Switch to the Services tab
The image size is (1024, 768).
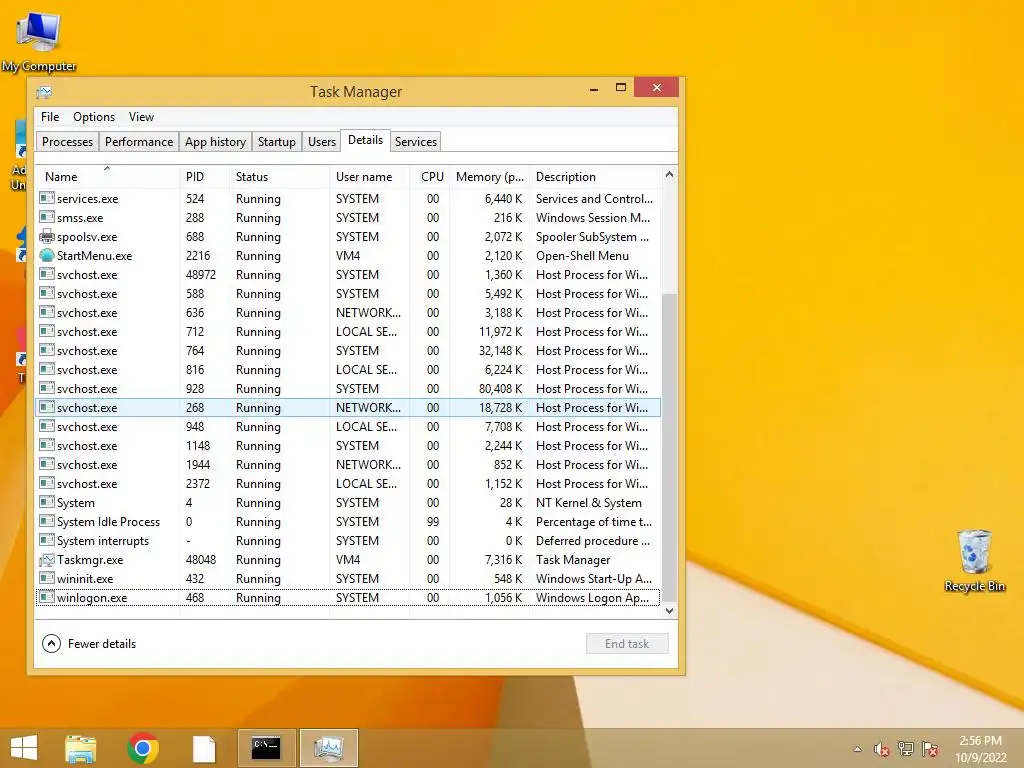pos(415,142)
